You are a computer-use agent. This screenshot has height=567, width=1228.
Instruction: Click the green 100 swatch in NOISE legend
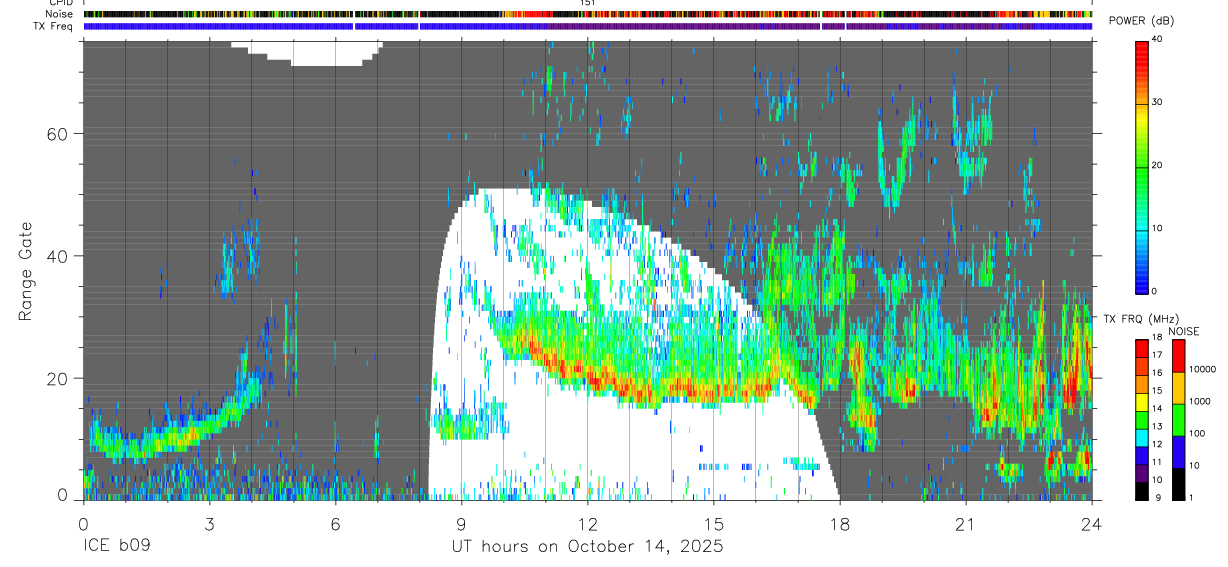[1177, 420]
